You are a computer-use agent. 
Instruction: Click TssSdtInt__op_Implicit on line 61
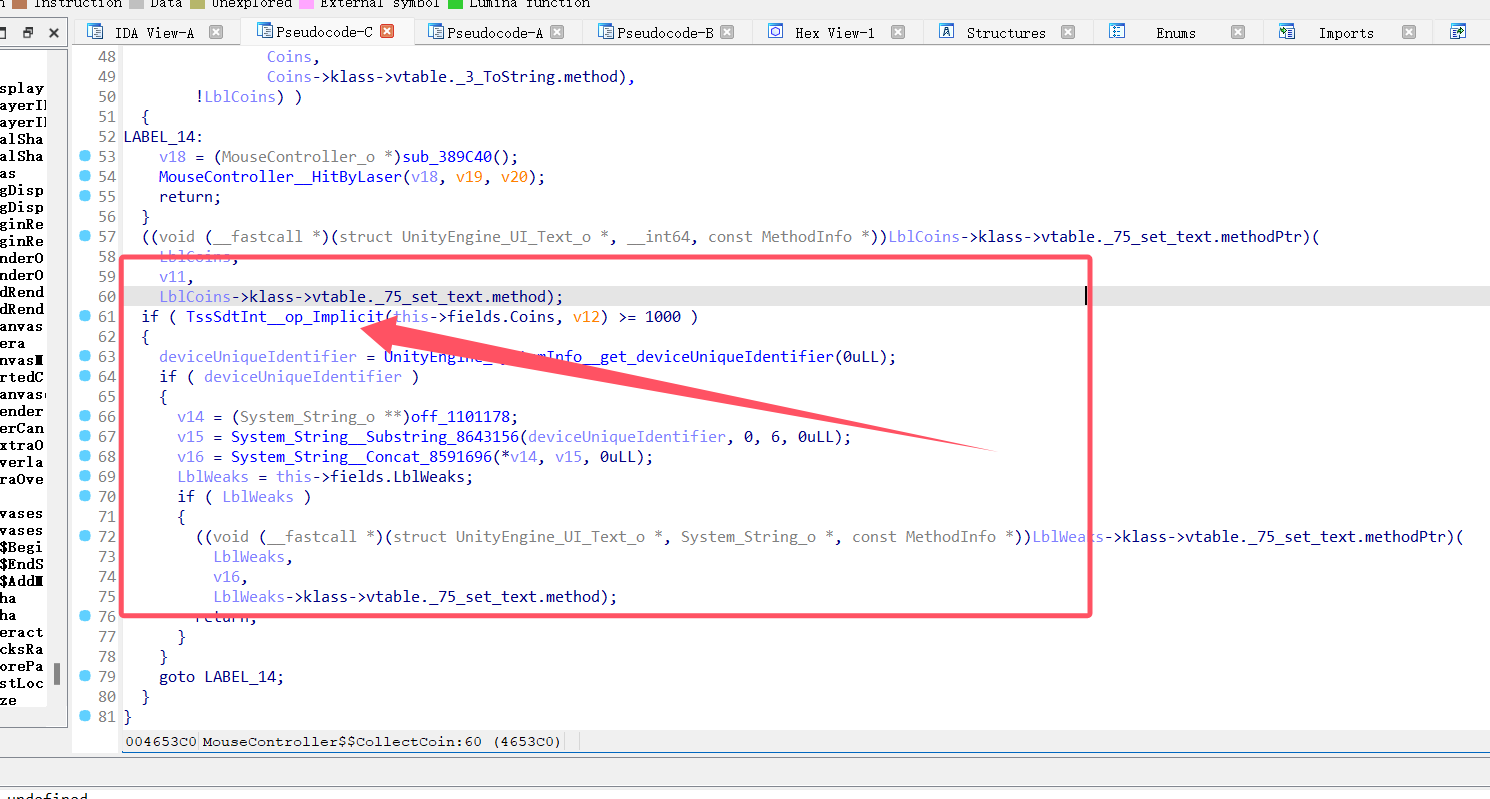[285, 317]
